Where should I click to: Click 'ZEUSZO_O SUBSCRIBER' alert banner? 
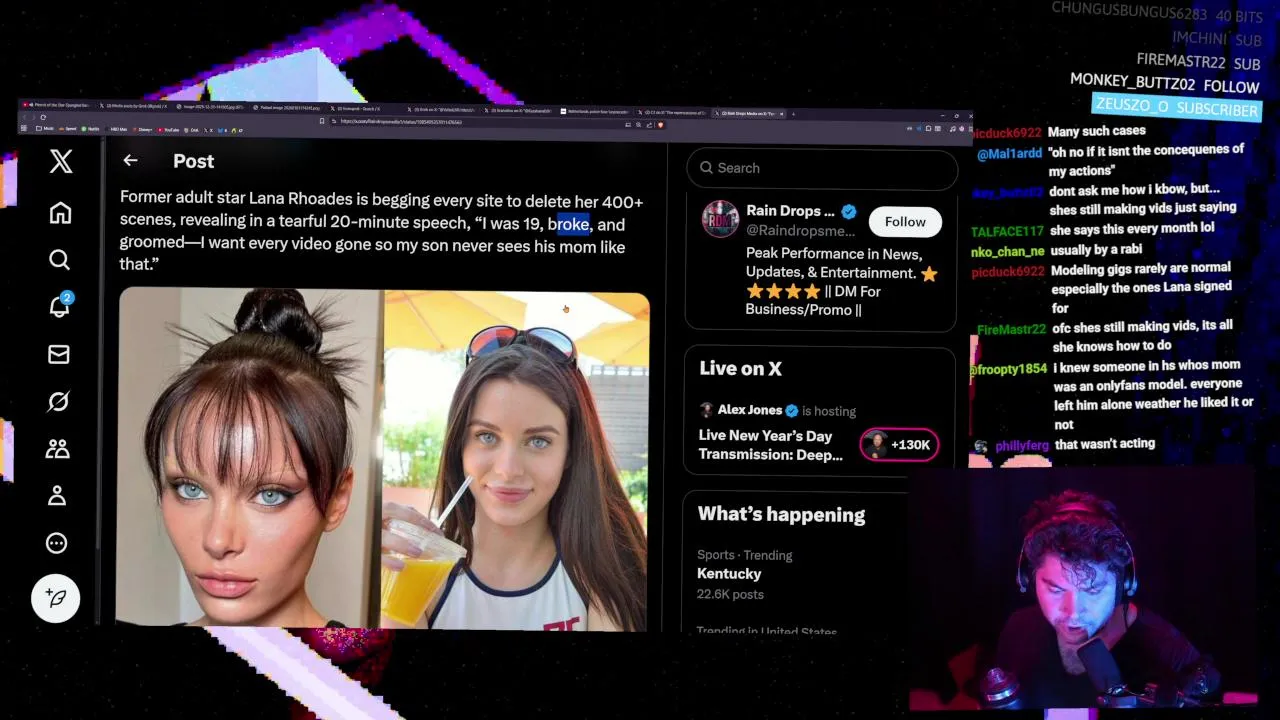(1177, 107)
